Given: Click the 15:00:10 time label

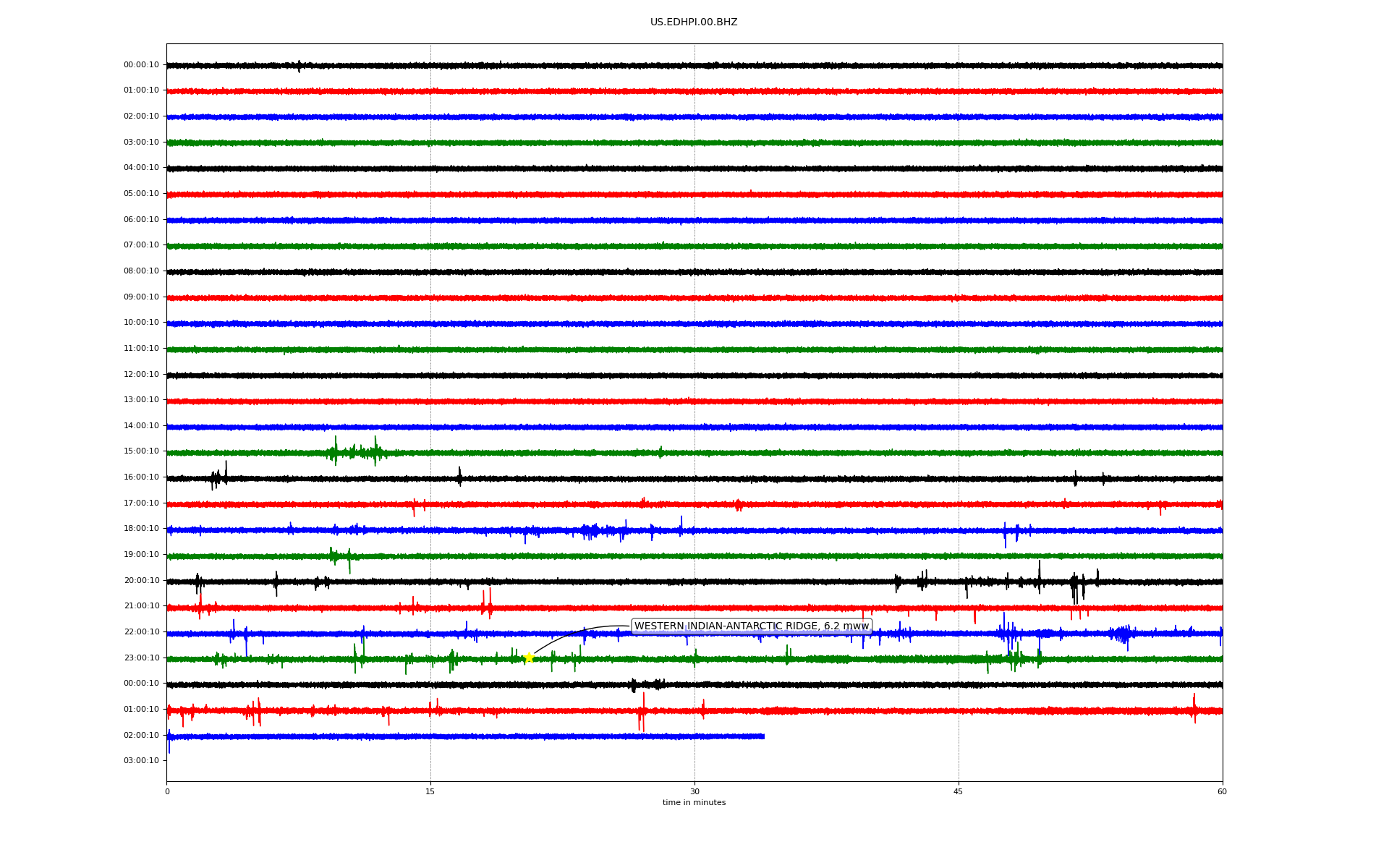Looking at the screenshot, I should pyautogui.click(x=141, y=451).
